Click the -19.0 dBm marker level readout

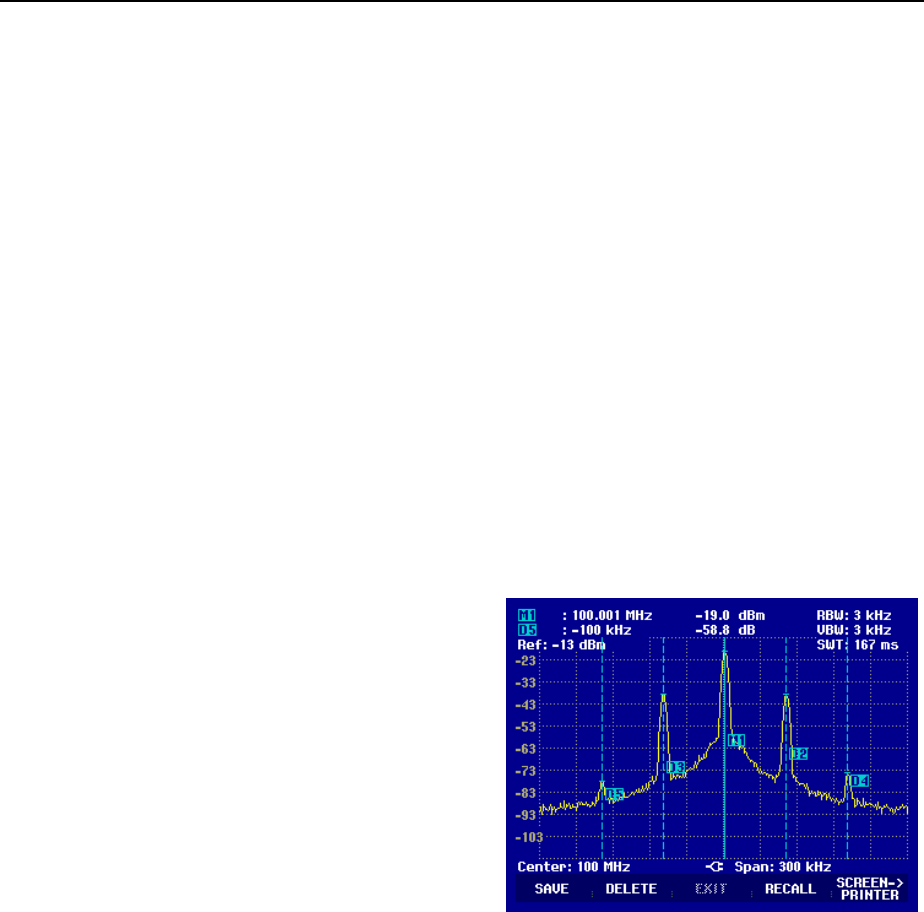(x=730, y=615)
